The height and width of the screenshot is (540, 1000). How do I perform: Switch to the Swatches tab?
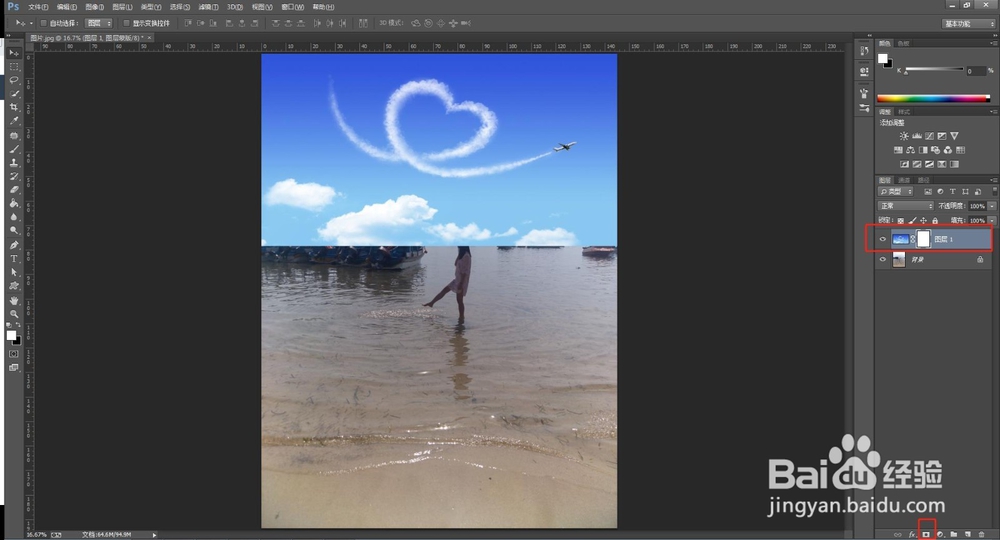point(904,43)
